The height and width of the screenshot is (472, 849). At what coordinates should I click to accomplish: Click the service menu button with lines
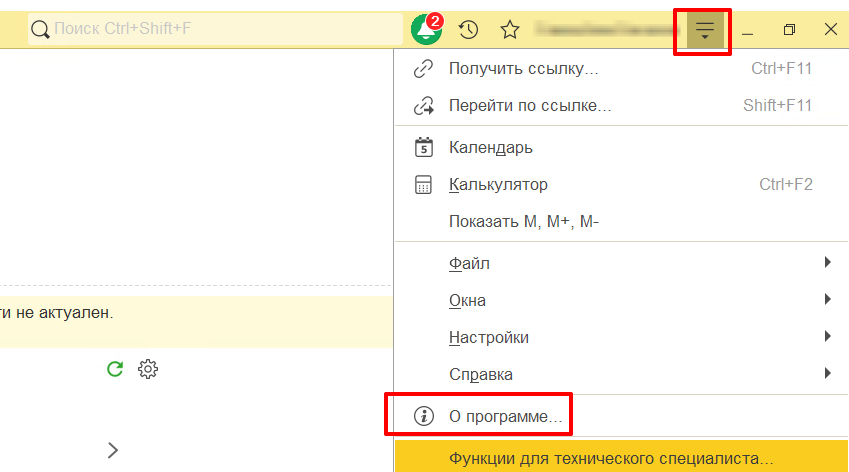(704, 29)
